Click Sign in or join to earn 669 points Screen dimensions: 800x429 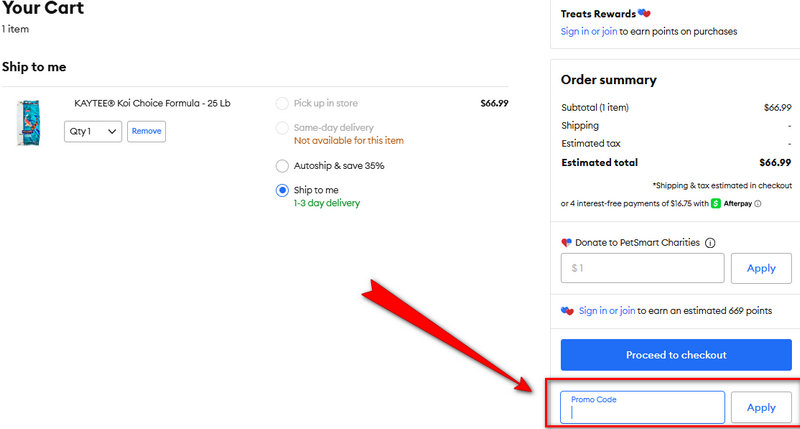[607, 311]
